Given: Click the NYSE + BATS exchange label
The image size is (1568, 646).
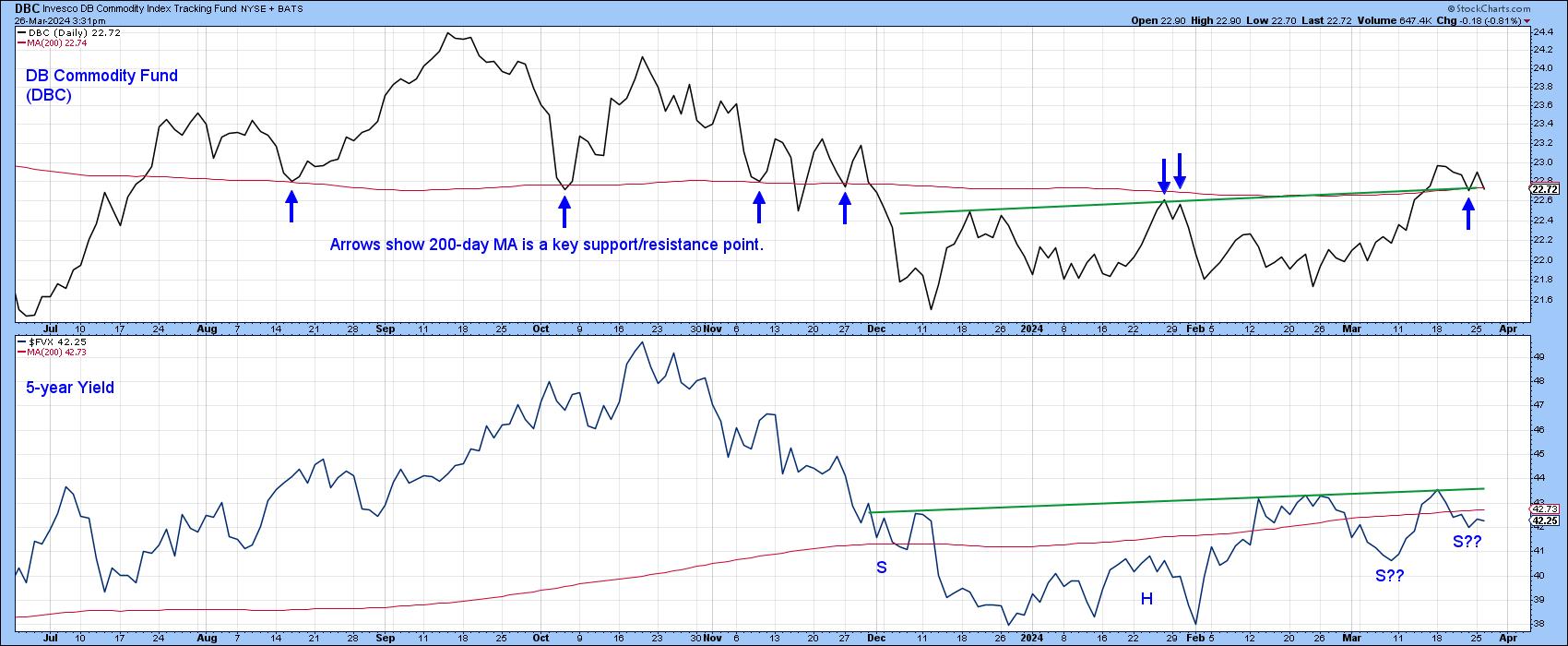Looking at the screenshot, I should pyautogui.click(x=272, y=7).
